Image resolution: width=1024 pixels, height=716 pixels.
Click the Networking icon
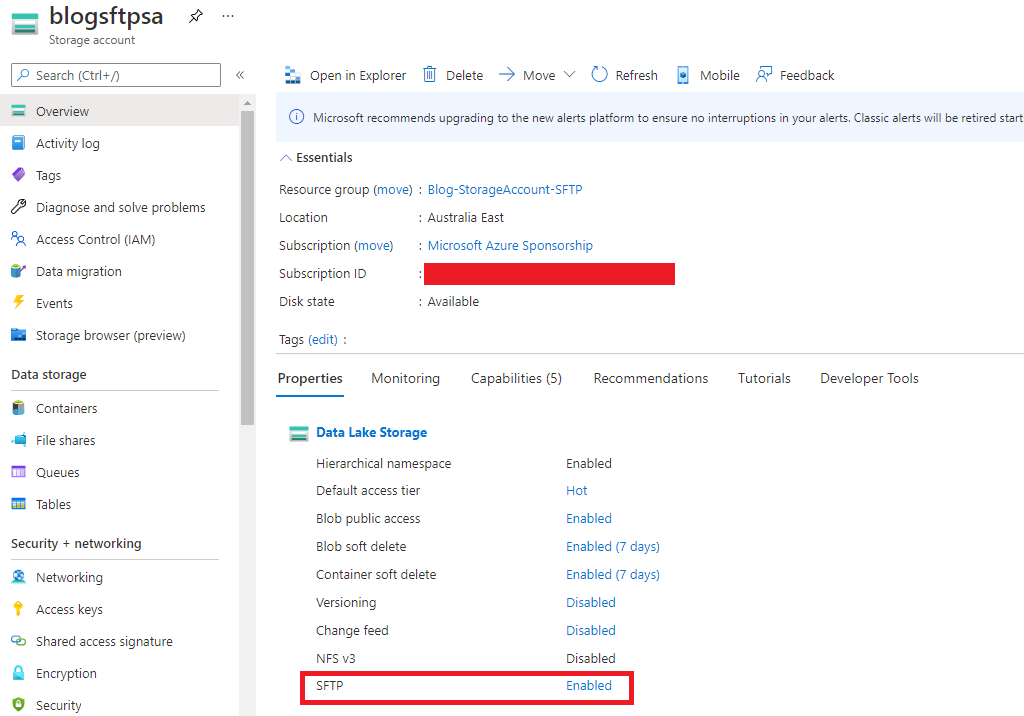click(x=18, y=577)
